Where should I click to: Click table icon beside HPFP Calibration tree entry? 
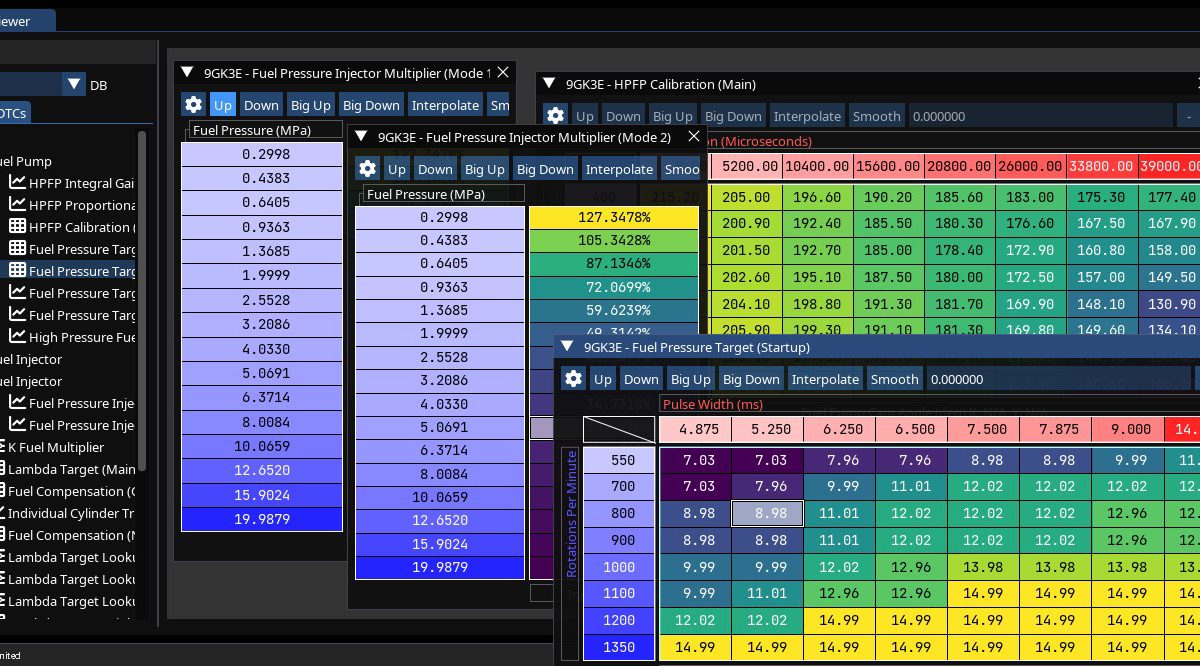pos(17,227)
